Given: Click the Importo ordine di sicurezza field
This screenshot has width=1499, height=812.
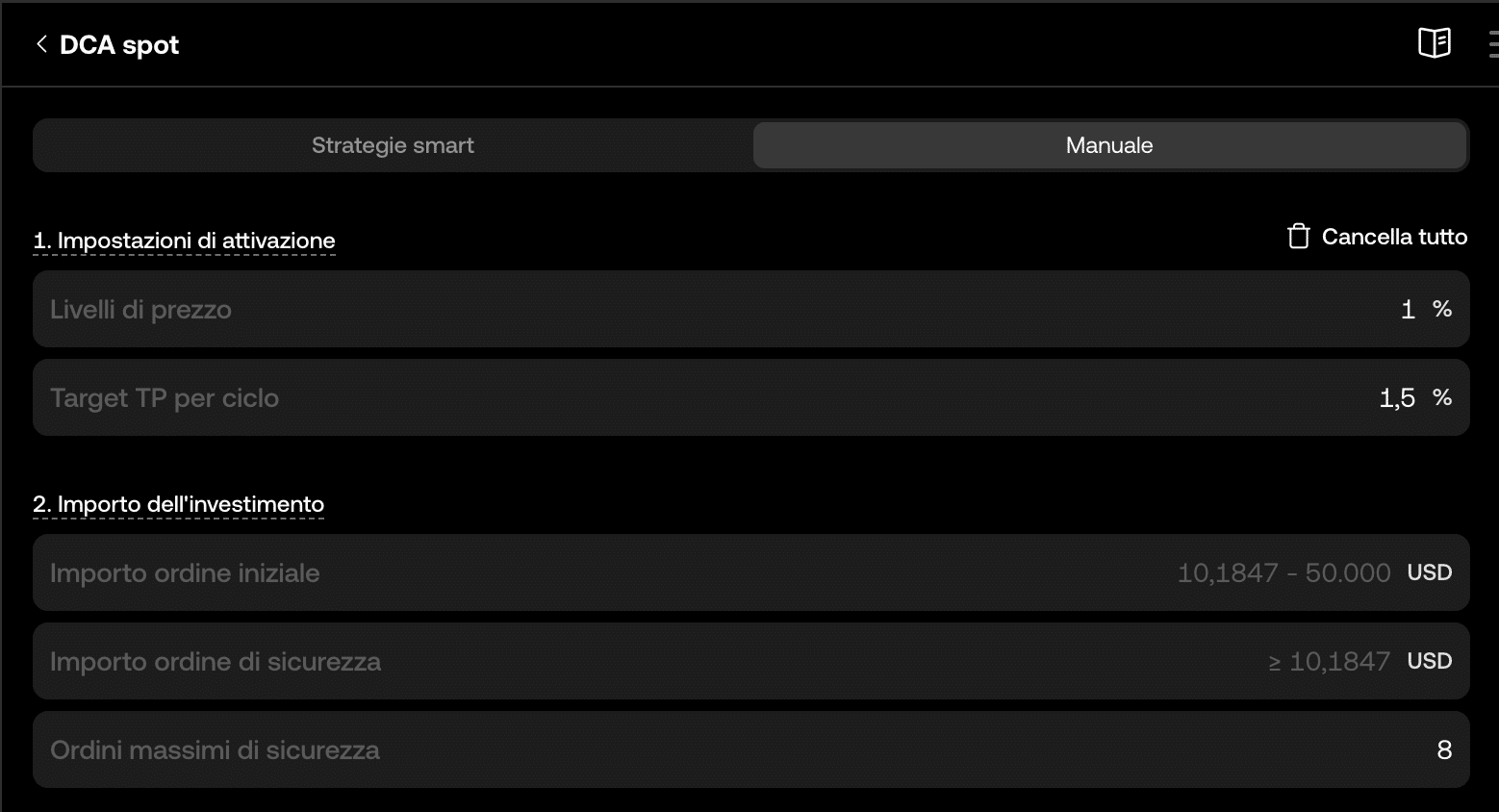Looking at the screenshot, I should (x=750, y=661).
